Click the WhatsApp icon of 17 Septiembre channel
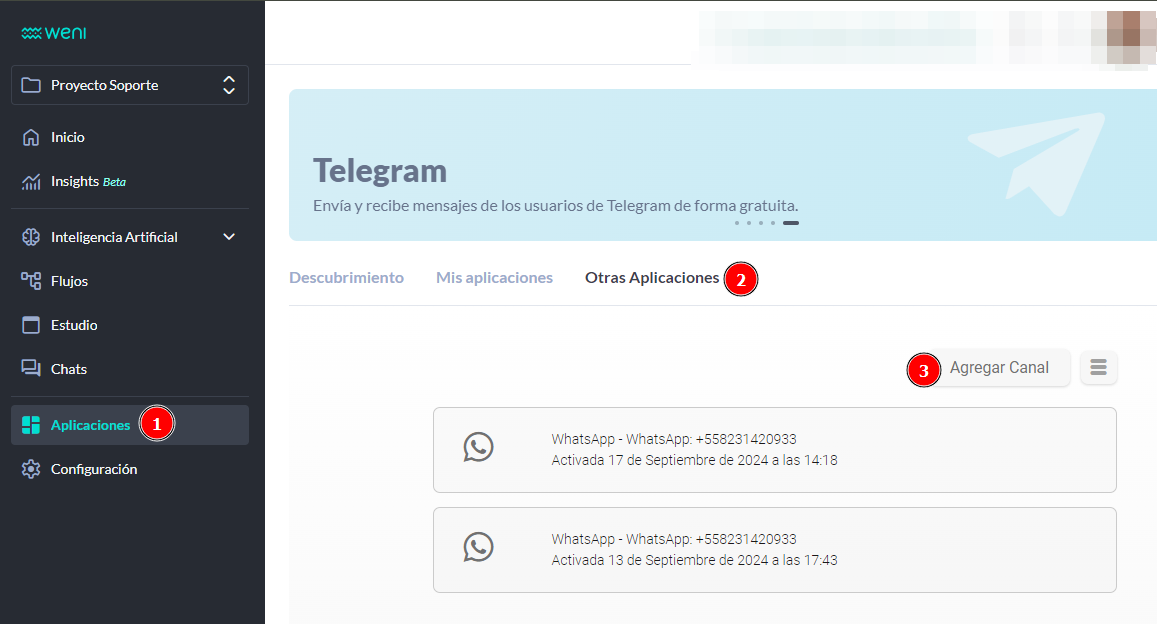Image resolution: width=1157 pixels, height=624 pixels. coord(478,447)
